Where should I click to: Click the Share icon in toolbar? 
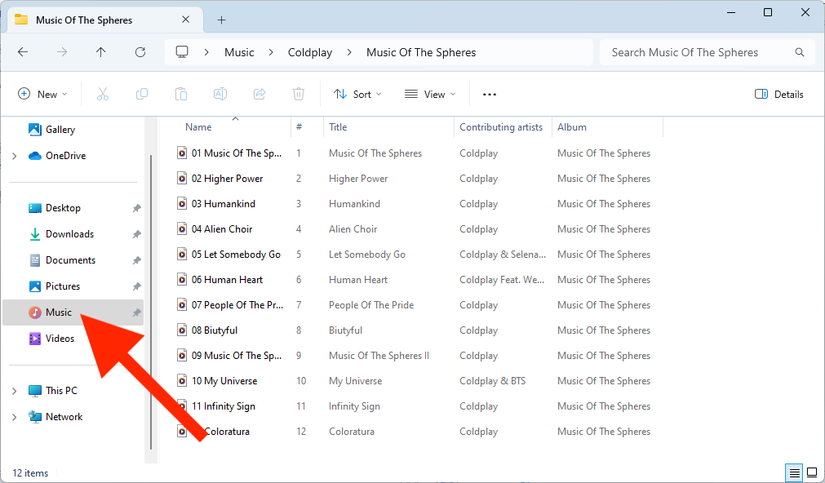click(259, 94)
